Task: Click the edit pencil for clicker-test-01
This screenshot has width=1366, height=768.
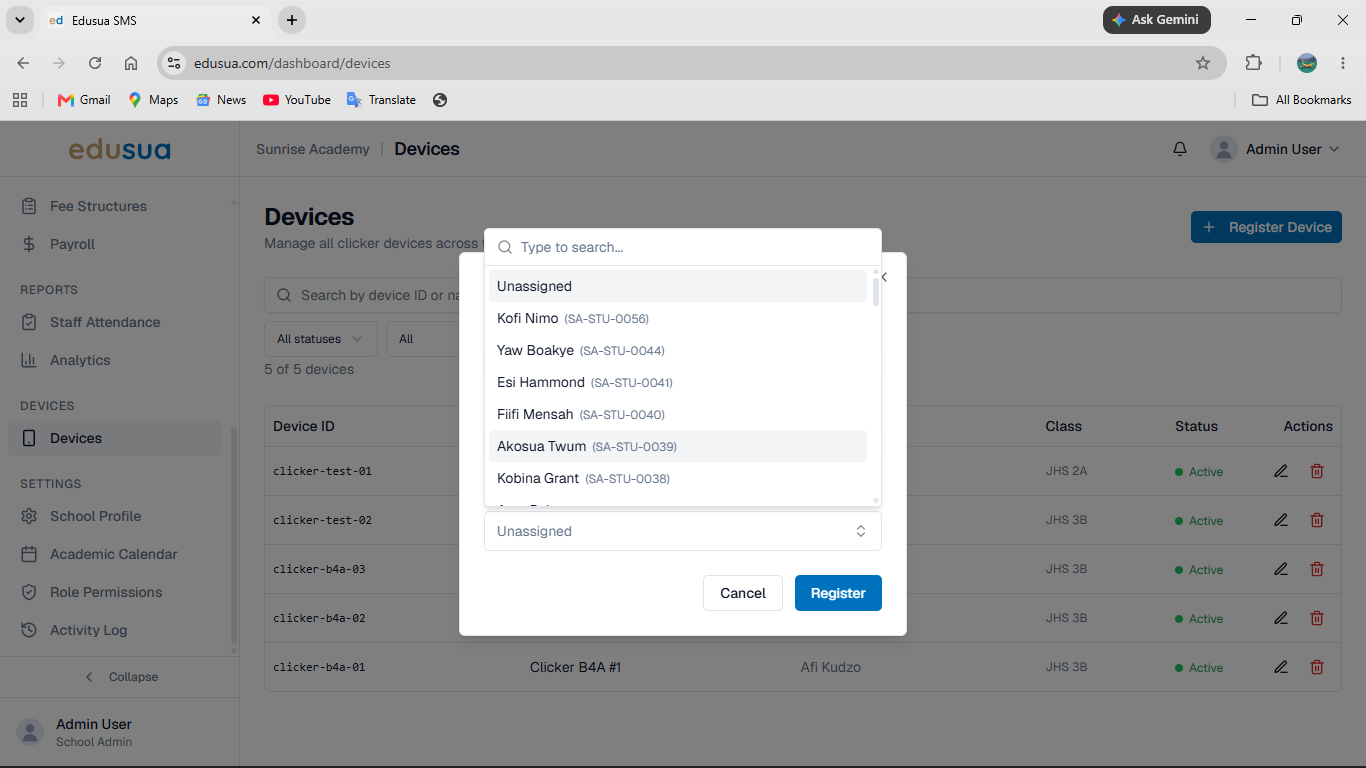Action: (x=1281, y=471)
